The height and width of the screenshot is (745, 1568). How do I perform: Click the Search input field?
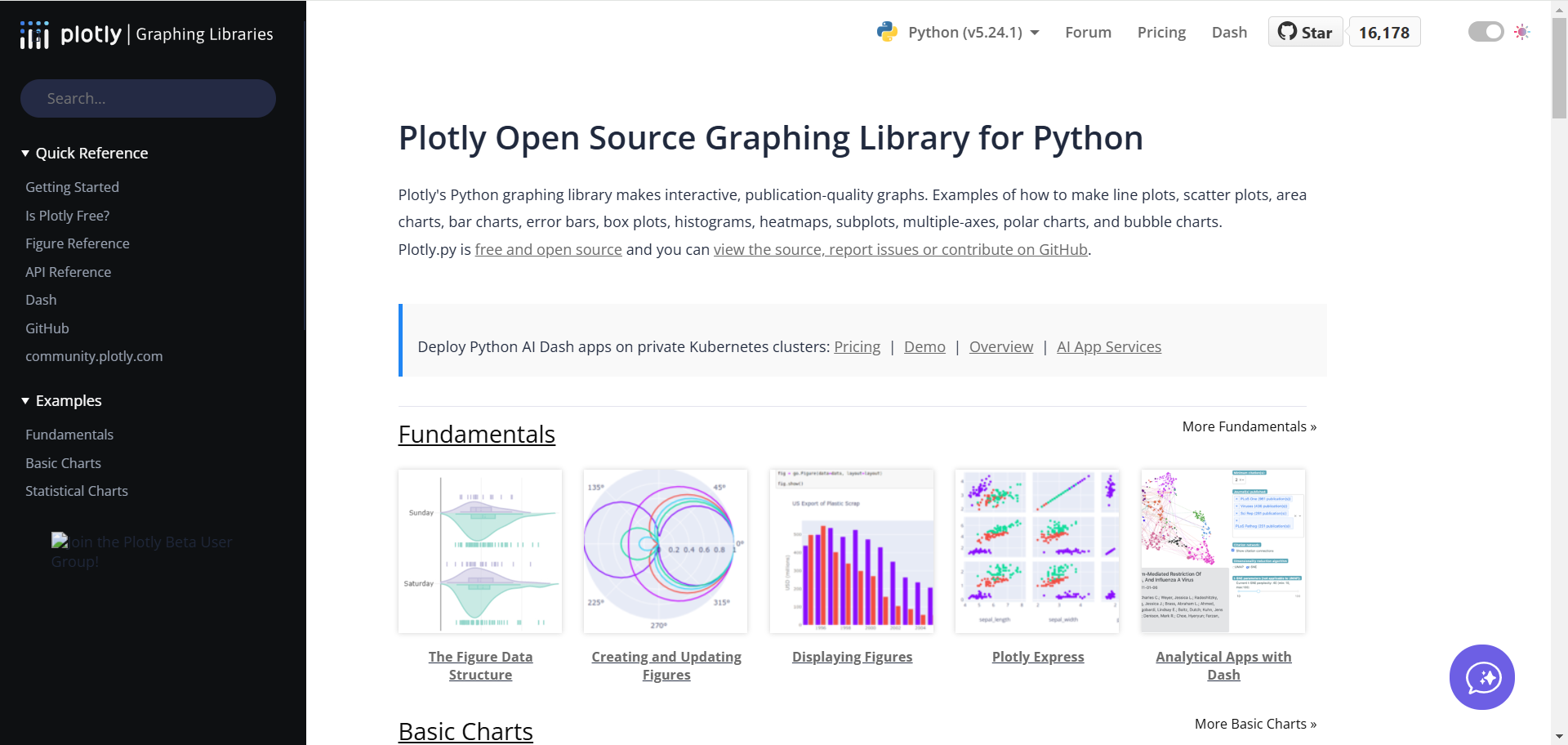click(x=148, y=98)
